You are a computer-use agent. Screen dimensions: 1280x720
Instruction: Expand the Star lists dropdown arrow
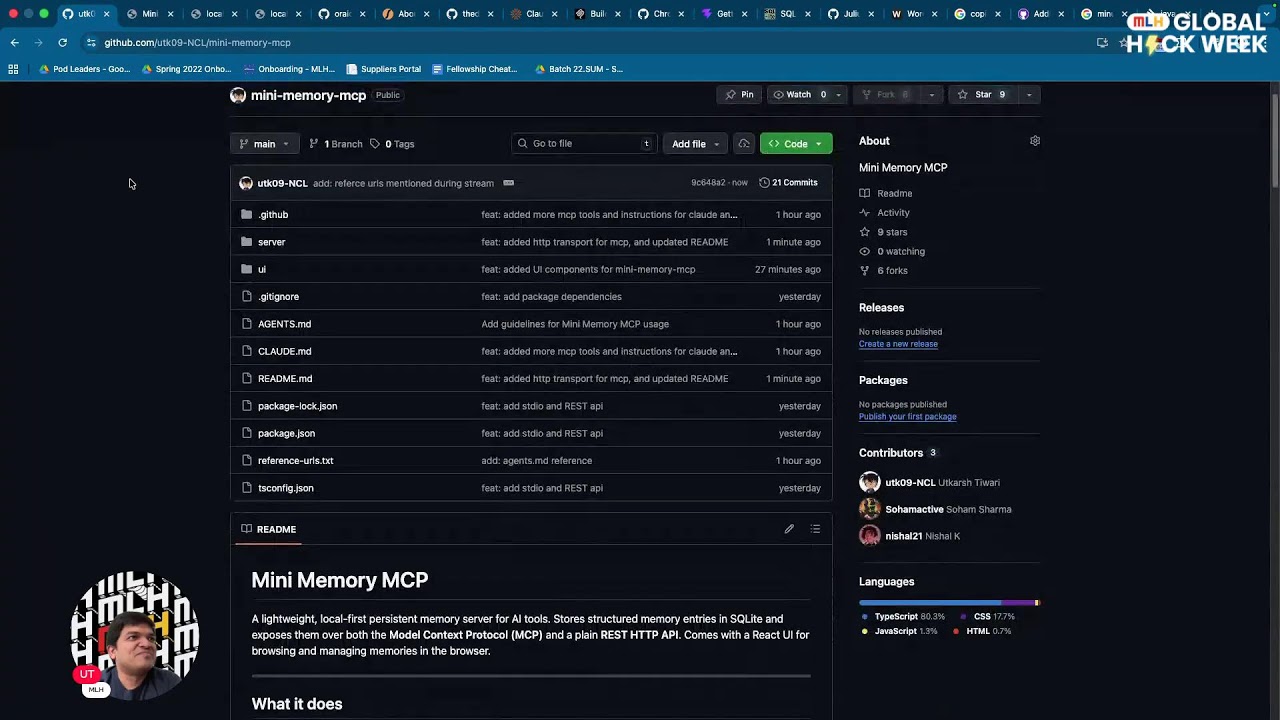[x=1028, y=95]
